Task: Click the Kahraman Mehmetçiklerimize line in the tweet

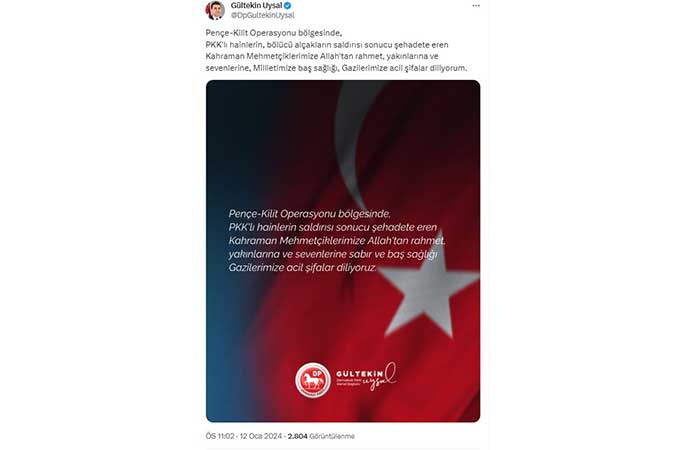Action: pos(322,56)
